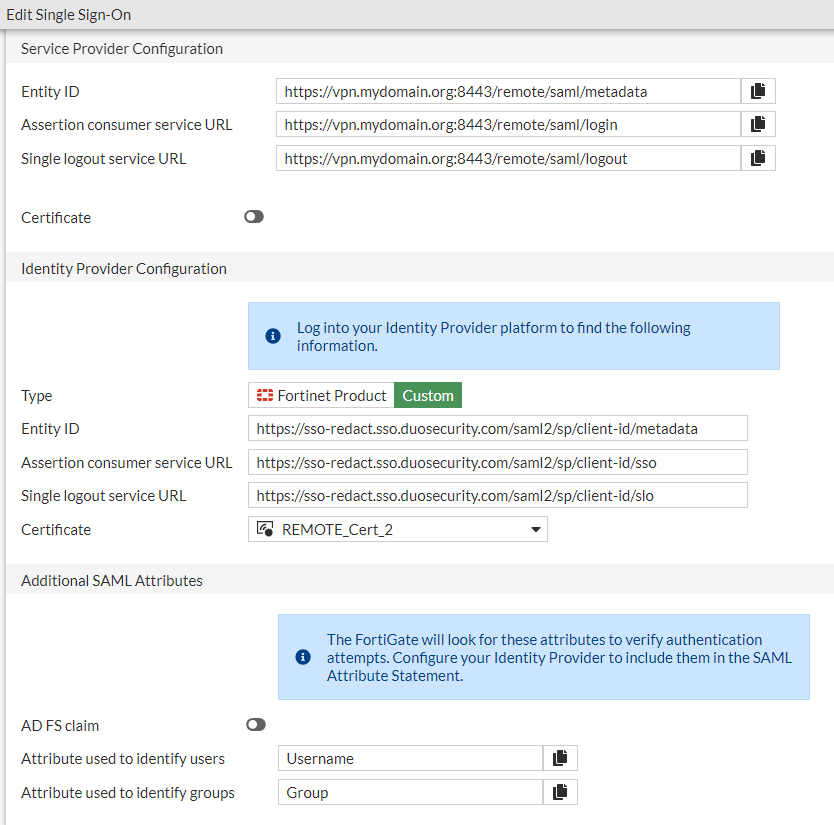Open the Certificate dropdown showing REMOTE_Cert_2
Screen dimensions: 834x825
(x=397, y=529)
